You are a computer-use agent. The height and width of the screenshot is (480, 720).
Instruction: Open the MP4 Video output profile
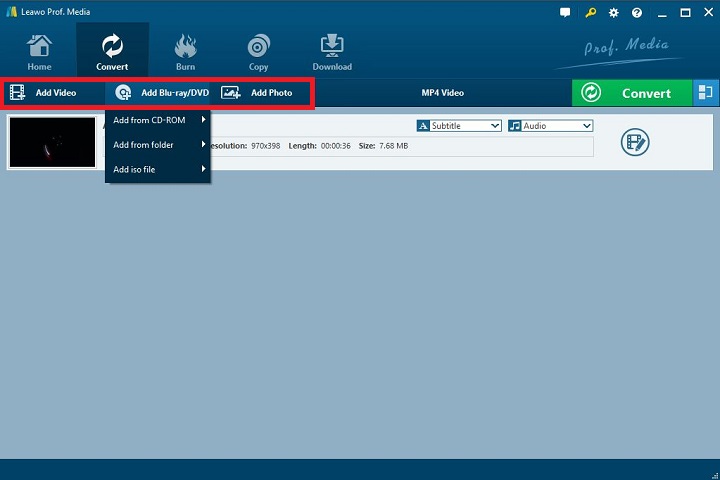(x=443, y=93)
